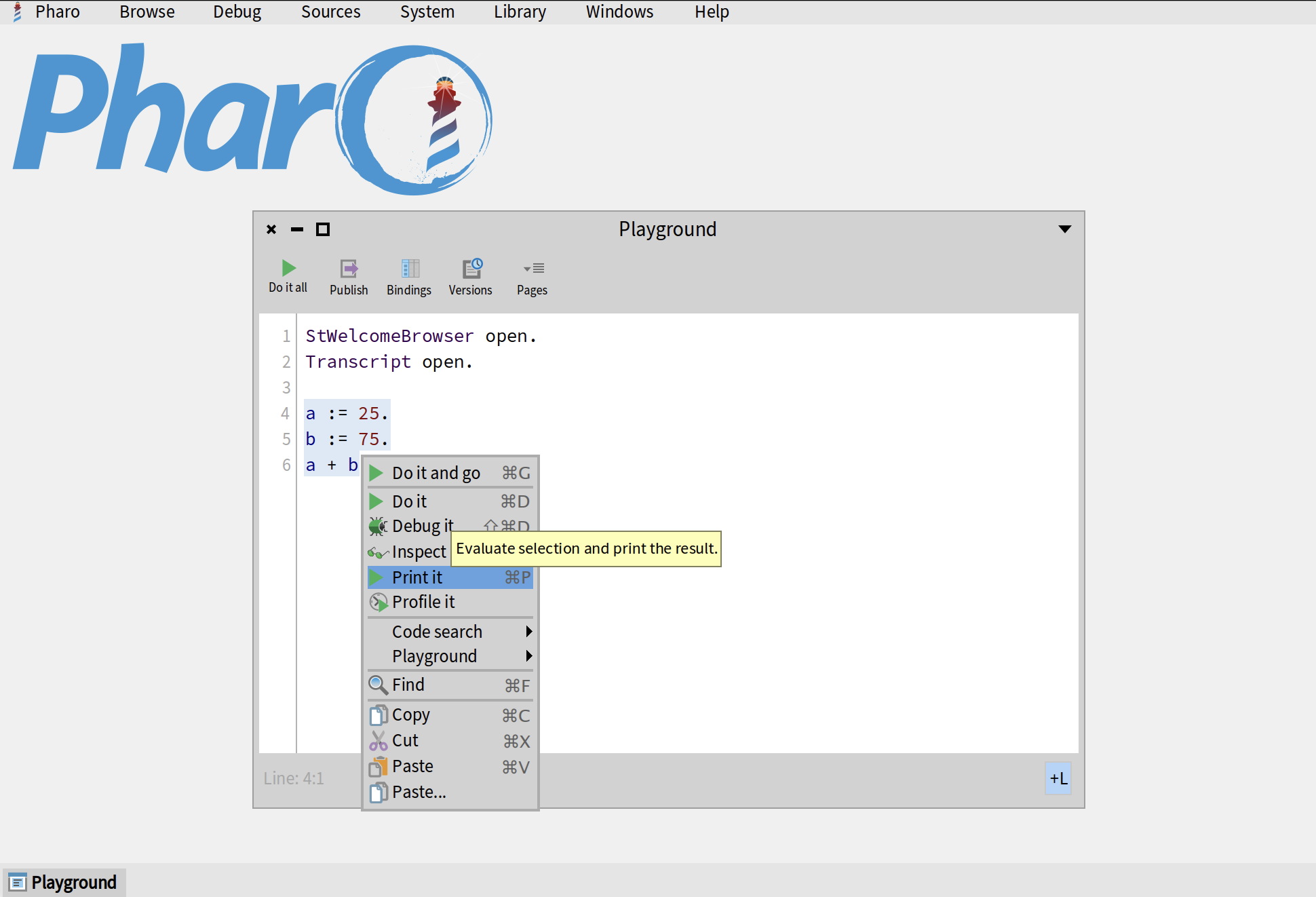Select Print it from context menu
This screenshot has height=897, width=1316.
coord(418,577)
